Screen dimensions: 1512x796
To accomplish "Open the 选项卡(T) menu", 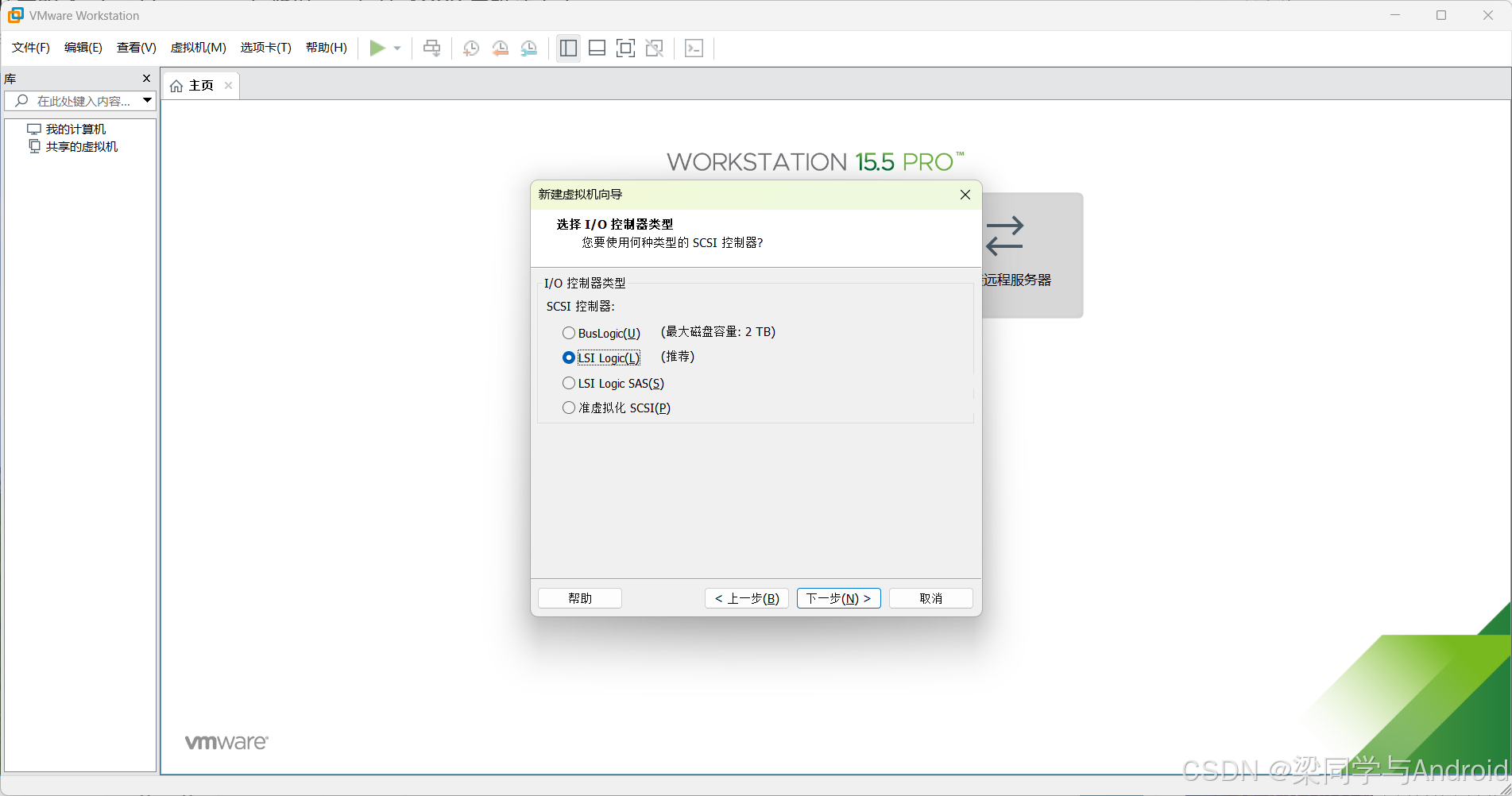I will click(x=266, y=48).
